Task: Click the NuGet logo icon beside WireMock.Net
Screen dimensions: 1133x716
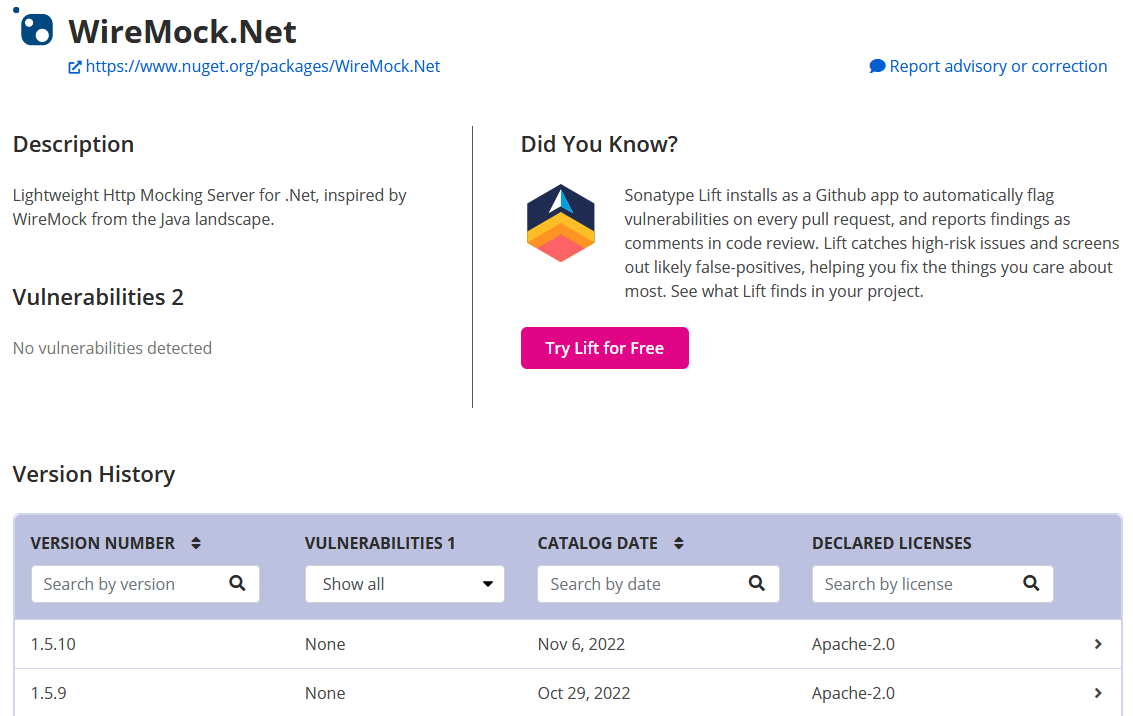Action: 35,28
